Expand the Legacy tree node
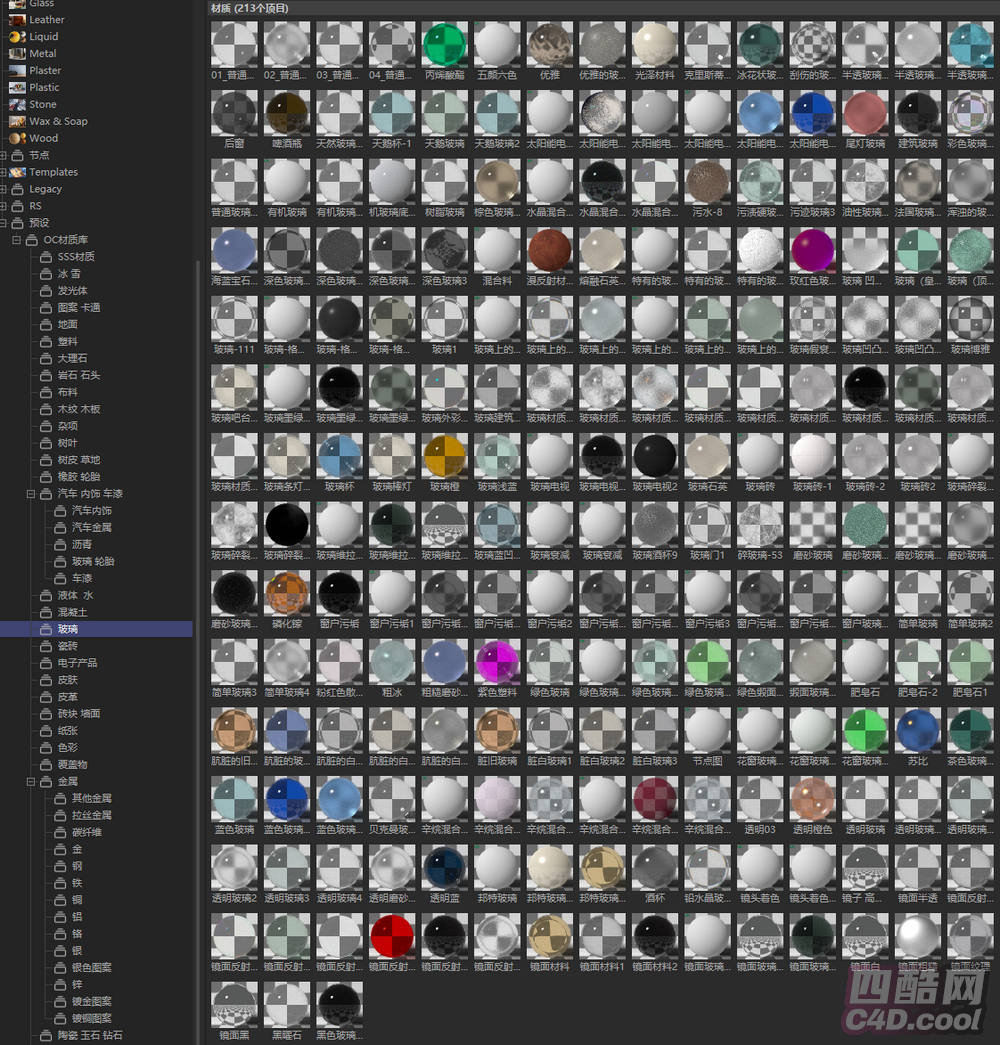Image resolution: width=1000 pixels, height=1045 pixels. [4, 189]
